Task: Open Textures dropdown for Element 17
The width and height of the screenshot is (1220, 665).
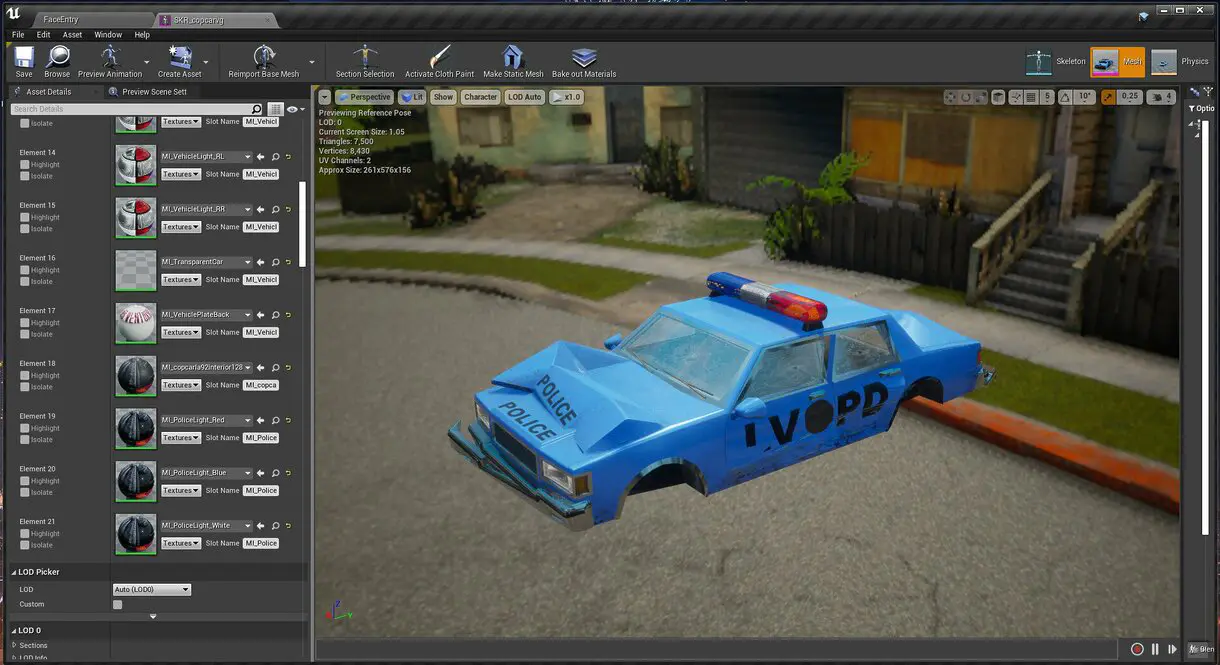Action: point(181,332)
